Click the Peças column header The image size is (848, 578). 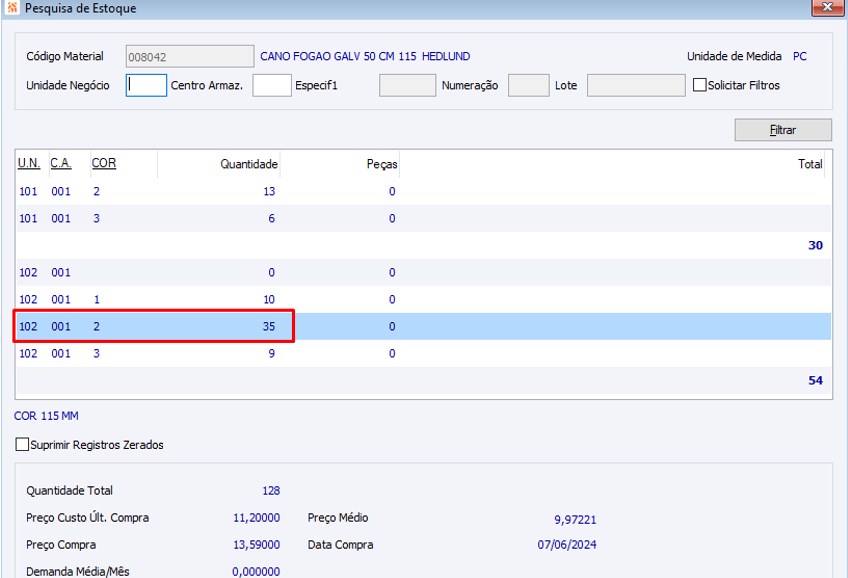pos(382,164)
